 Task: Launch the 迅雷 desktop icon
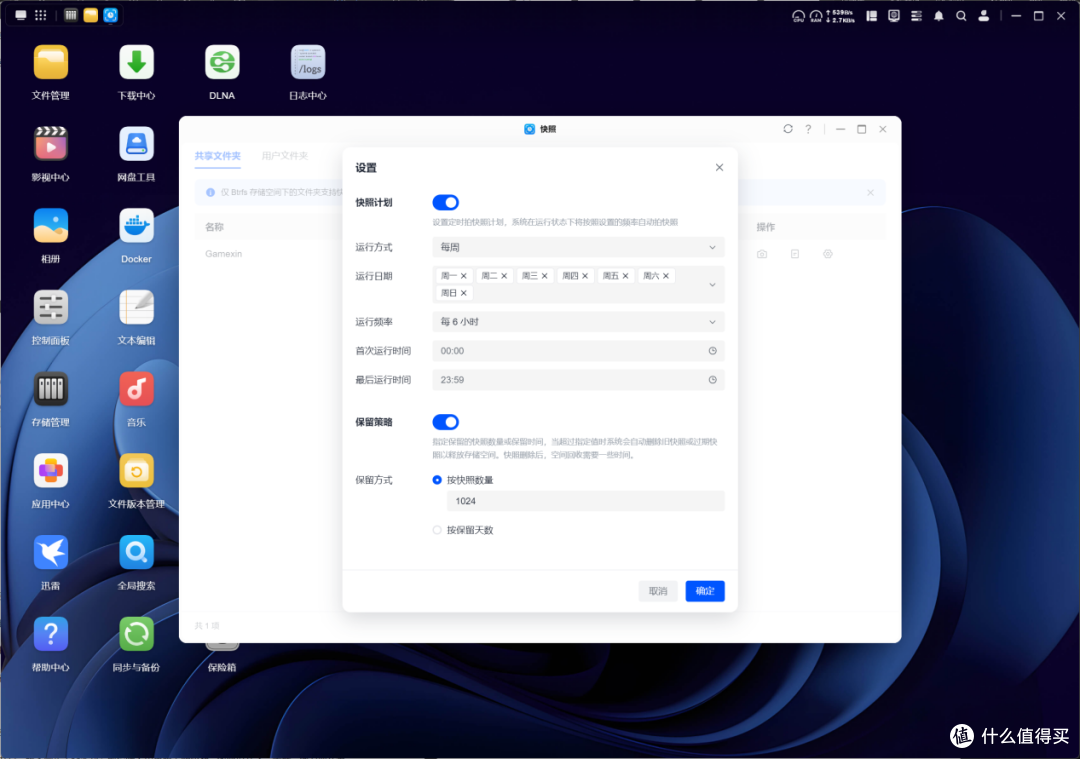[50, 553]
